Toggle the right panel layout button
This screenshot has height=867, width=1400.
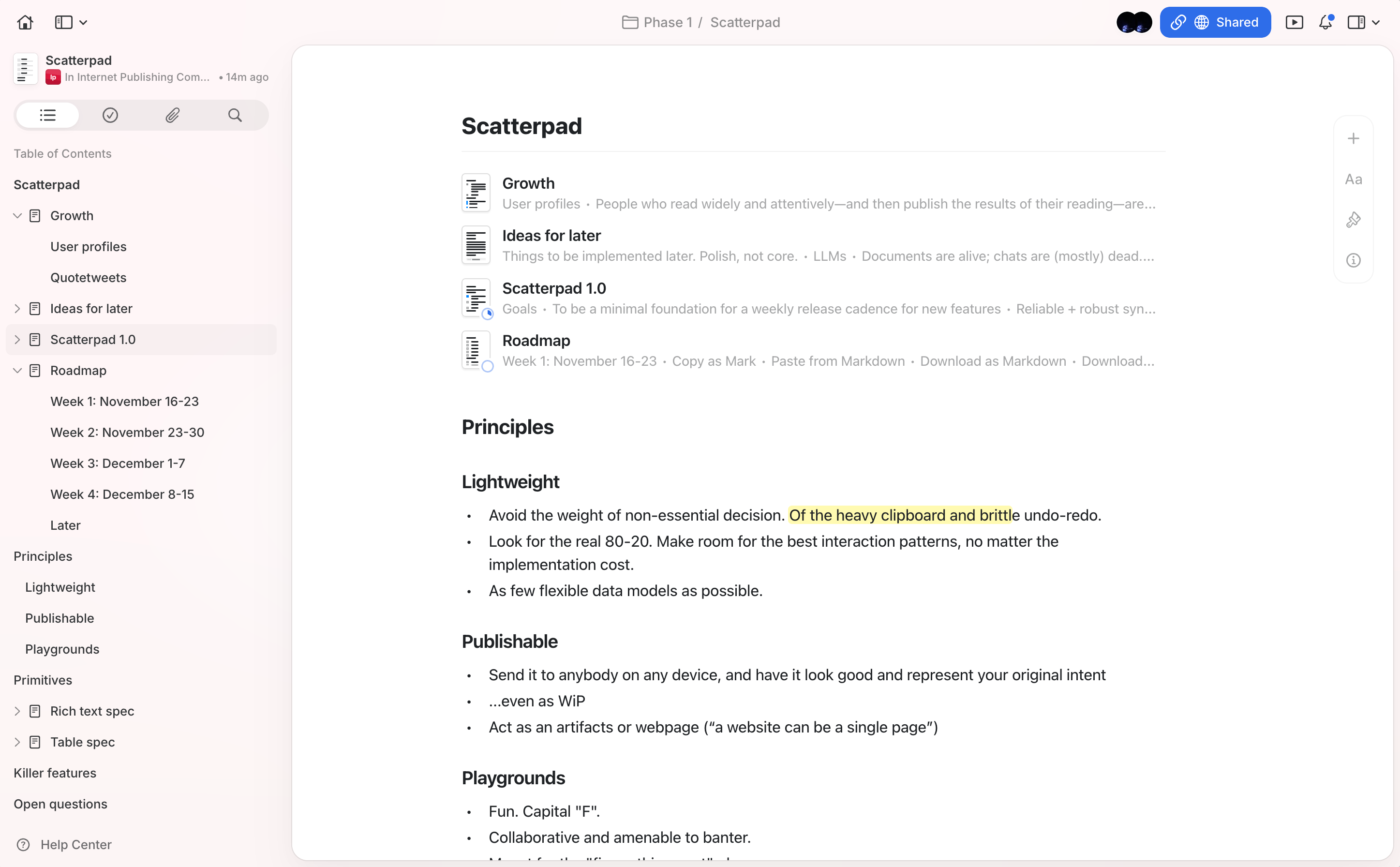pyautogui.click(x=1356, y=22)
